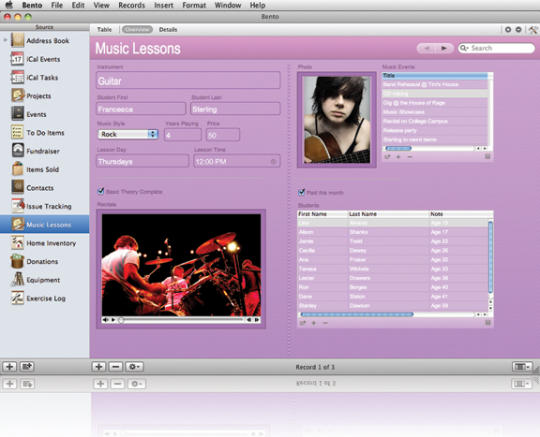Click the Lesson Time field 12:00 PM
The image size is (540, 437).
coord(237,161)
